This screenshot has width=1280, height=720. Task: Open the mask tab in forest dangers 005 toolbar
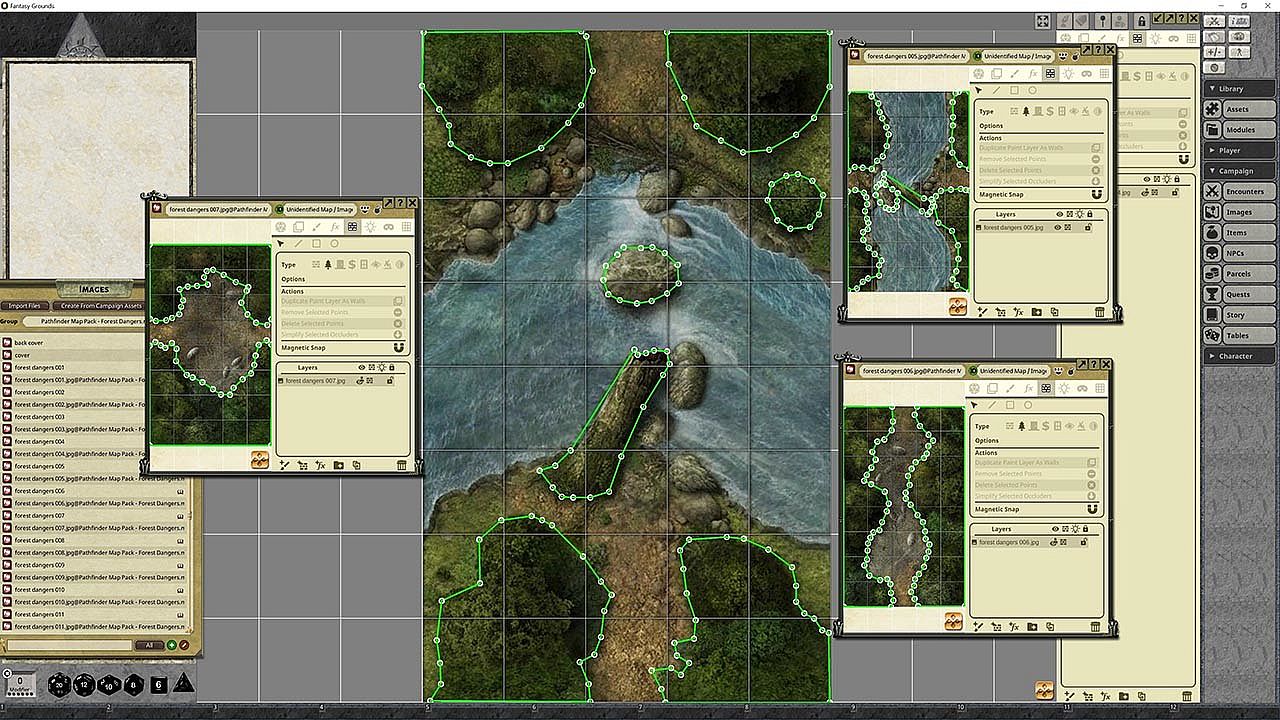(1086, 74)
